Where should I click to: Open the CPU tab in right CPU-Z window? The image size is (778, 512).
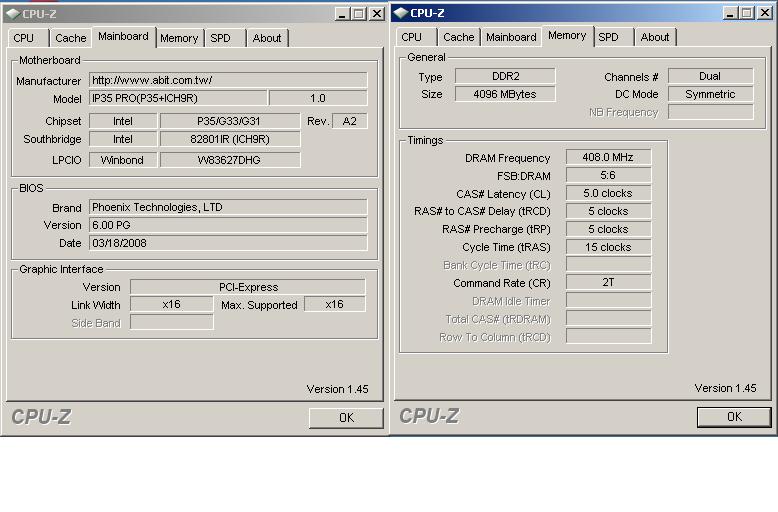pyautogui.click(x=416, y=37)
